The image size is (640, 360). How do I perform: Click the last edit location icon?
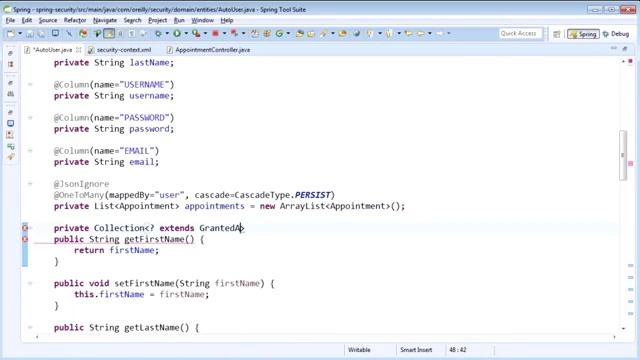coord(409,34)
